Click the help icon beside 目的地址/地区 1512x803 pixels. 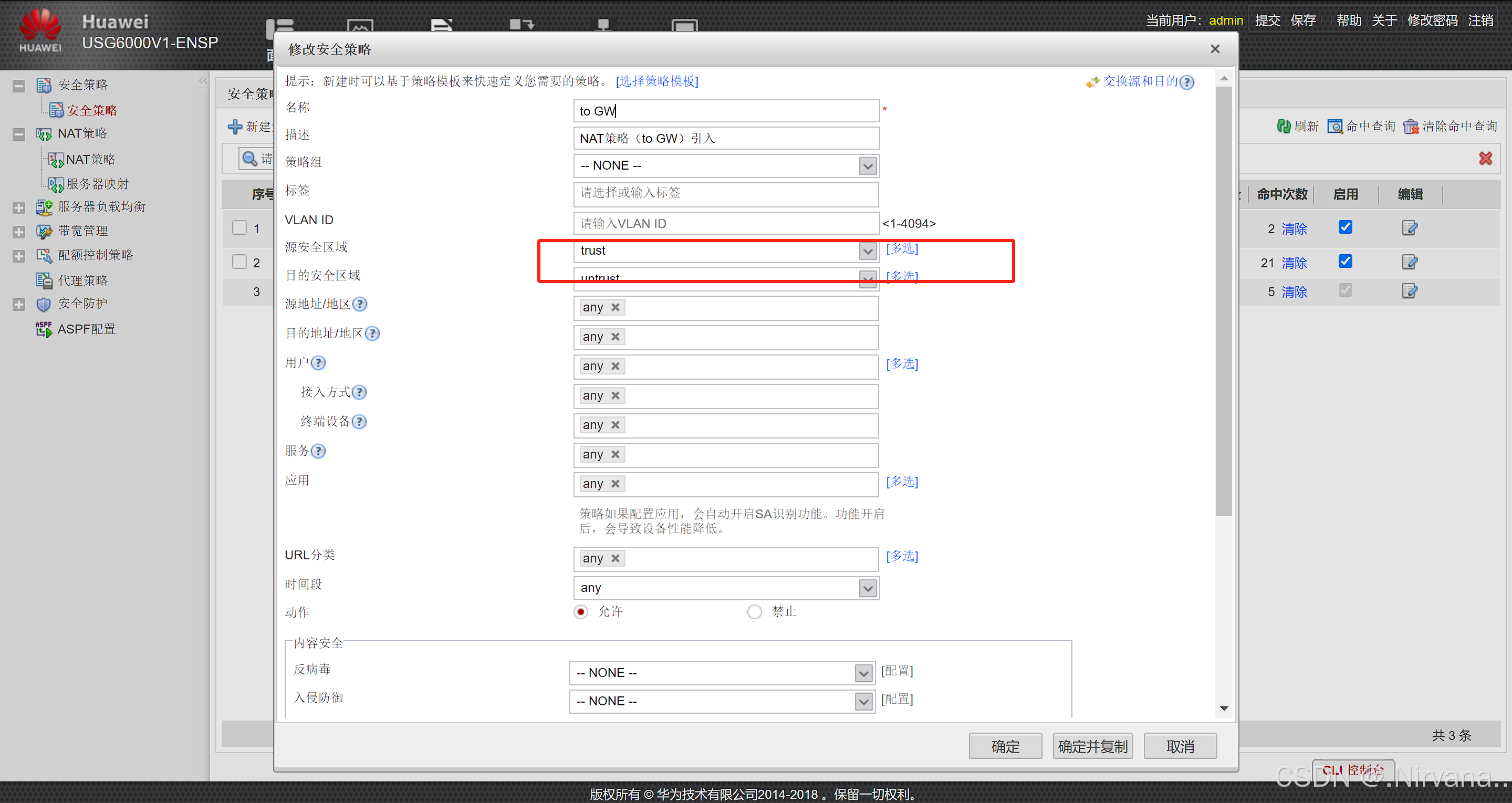coord(372,333)
